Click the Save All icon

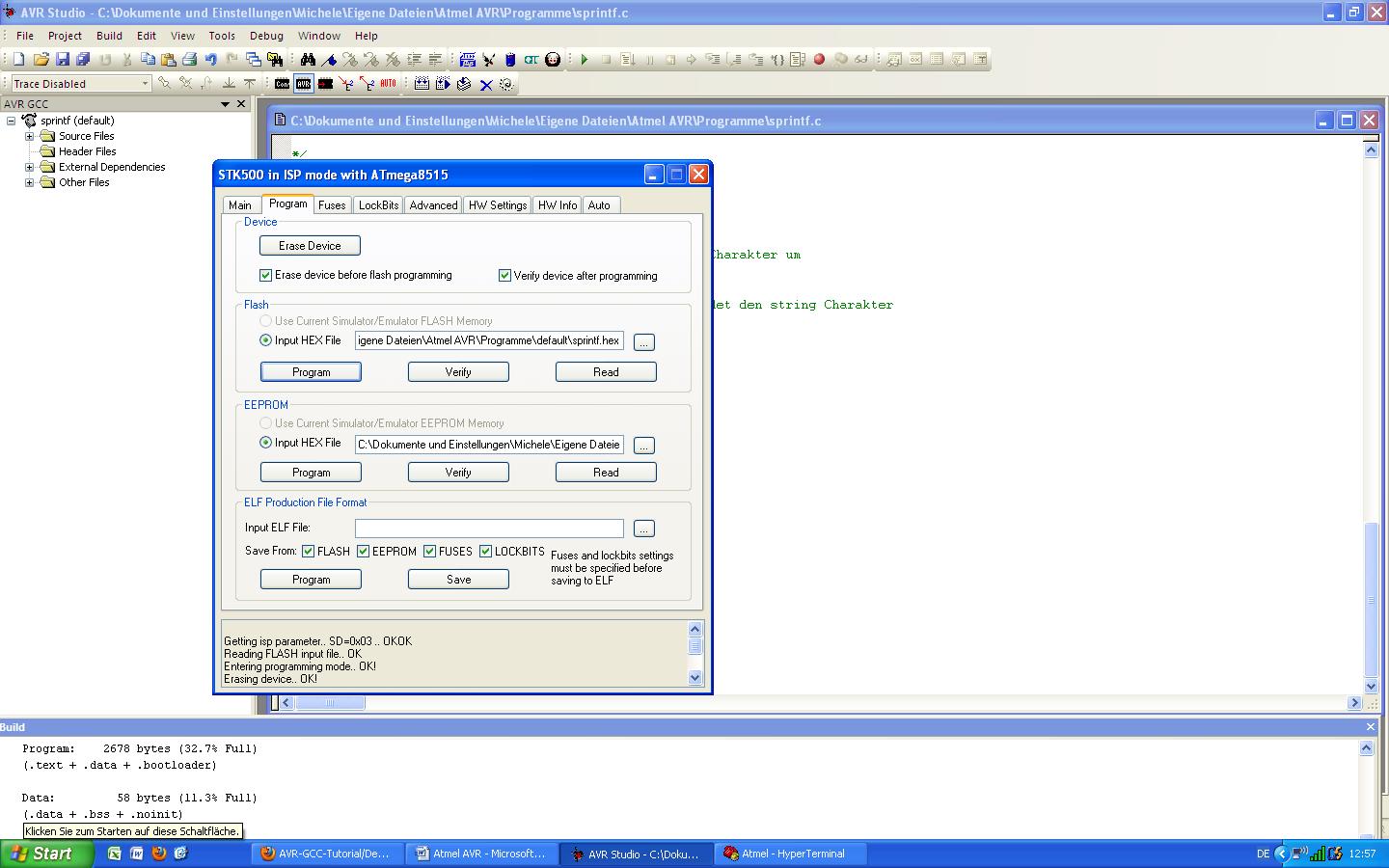(84, 59)
